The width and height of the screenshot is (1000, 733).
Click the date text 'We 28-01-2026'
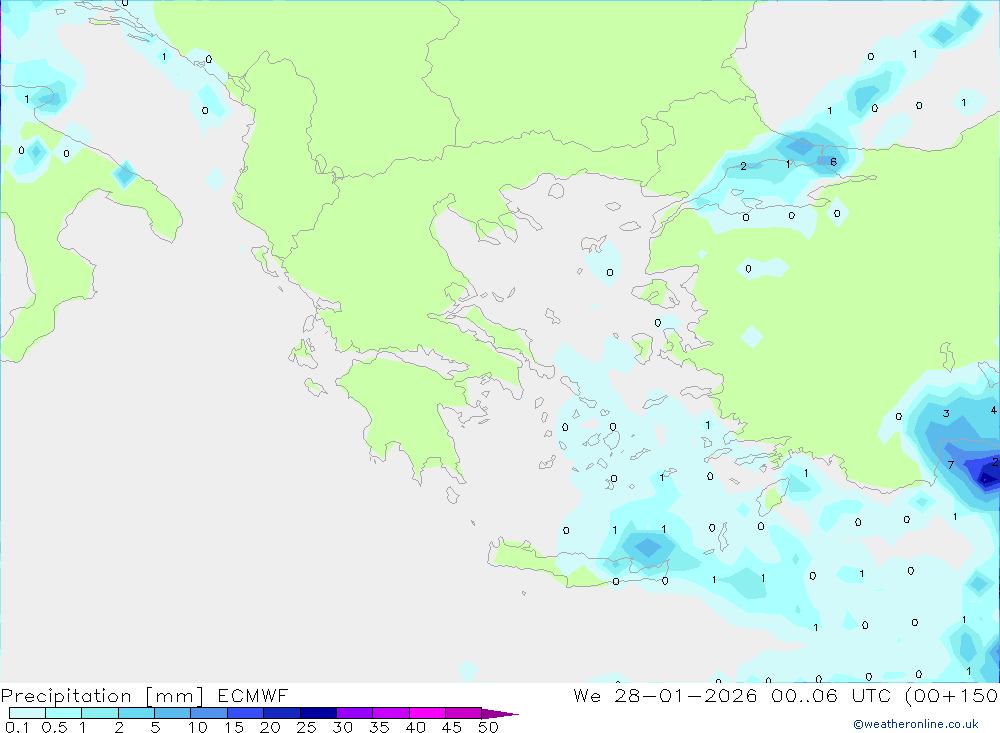coord(665,695)
